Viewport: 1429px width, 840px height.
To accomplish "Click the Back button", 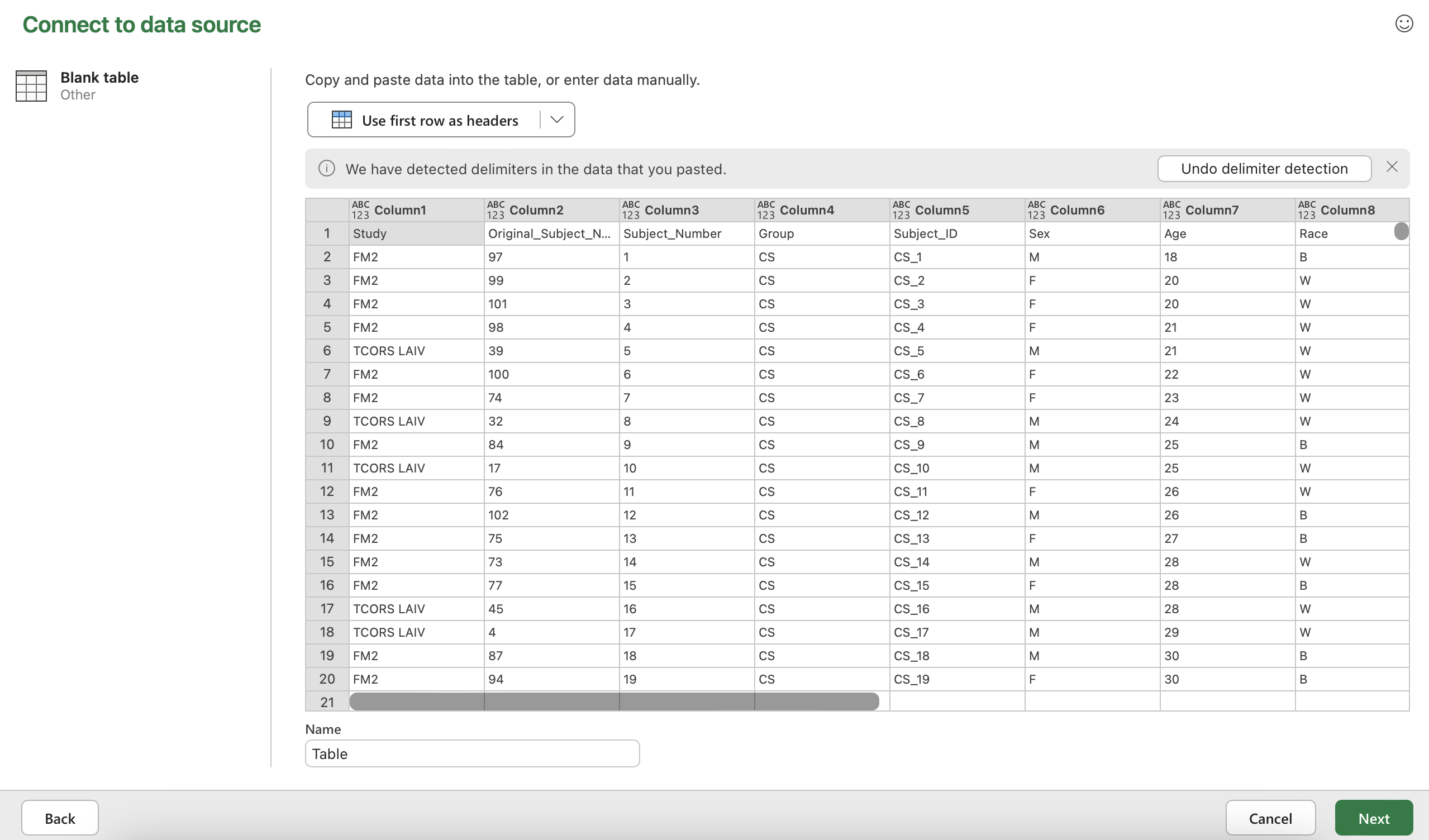I will coord(60,818).
